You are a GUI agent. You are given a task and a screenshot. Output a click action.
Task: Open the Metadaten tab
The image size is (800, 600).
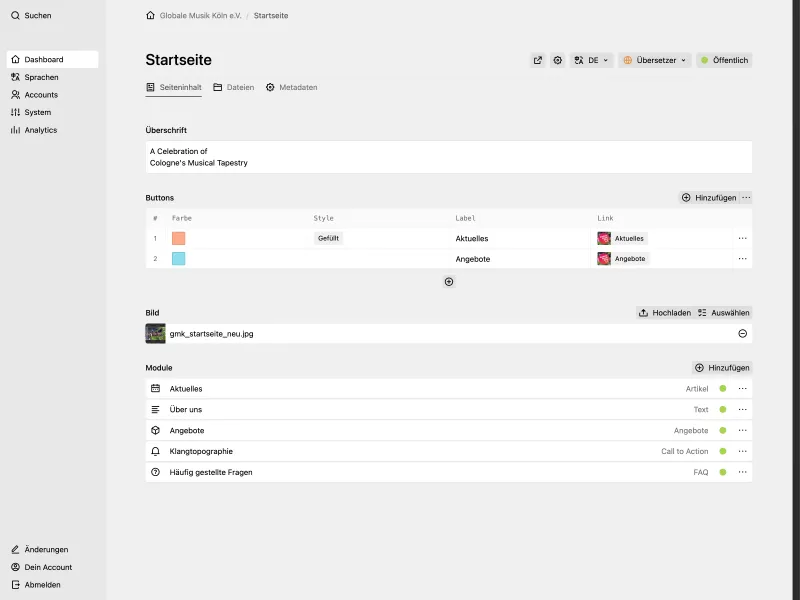[296, 87]
